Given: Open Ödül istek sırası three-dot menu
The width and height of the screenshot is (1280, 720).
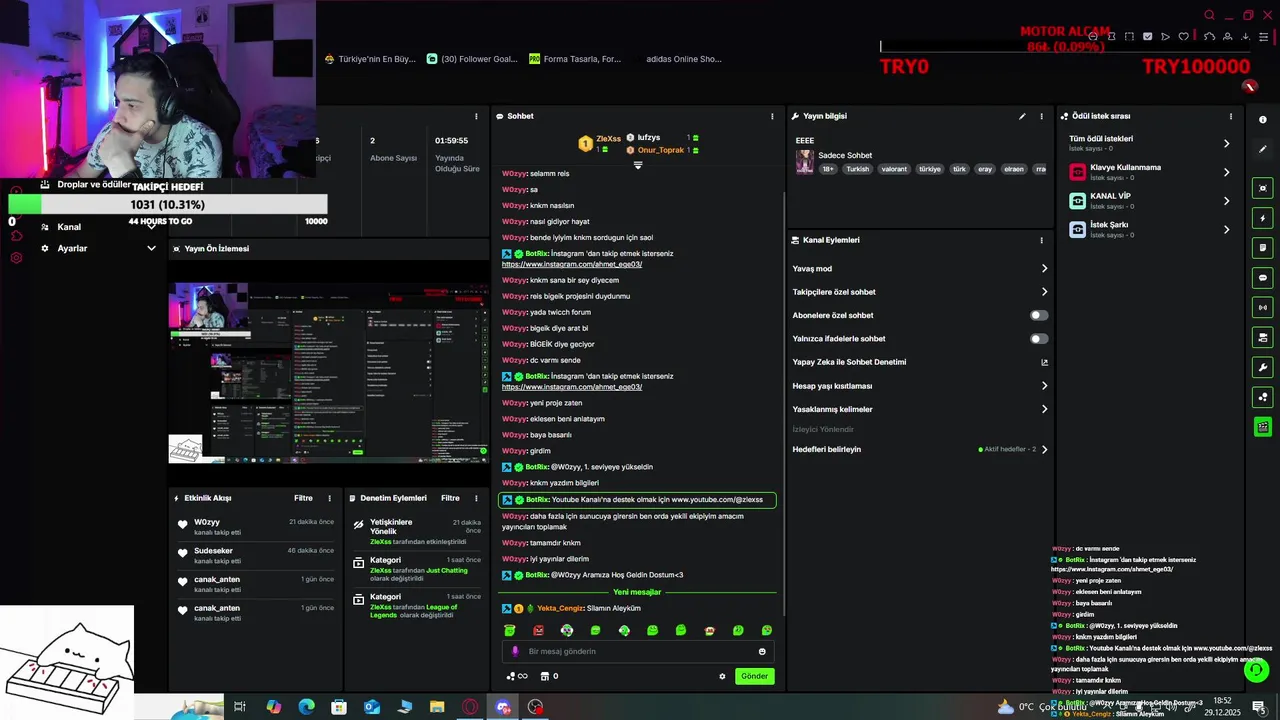Looking at the screenshot, I should click(x=1231, y=116).
